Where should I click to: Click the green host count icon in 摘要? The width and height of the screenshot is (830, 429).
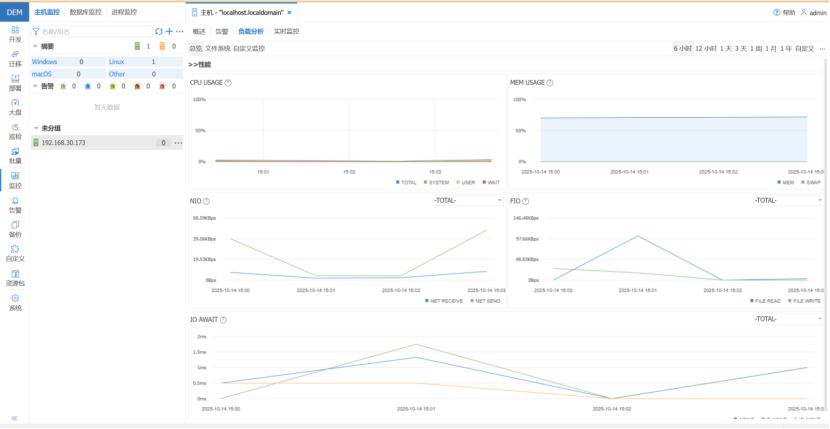(x=137, y=46)
